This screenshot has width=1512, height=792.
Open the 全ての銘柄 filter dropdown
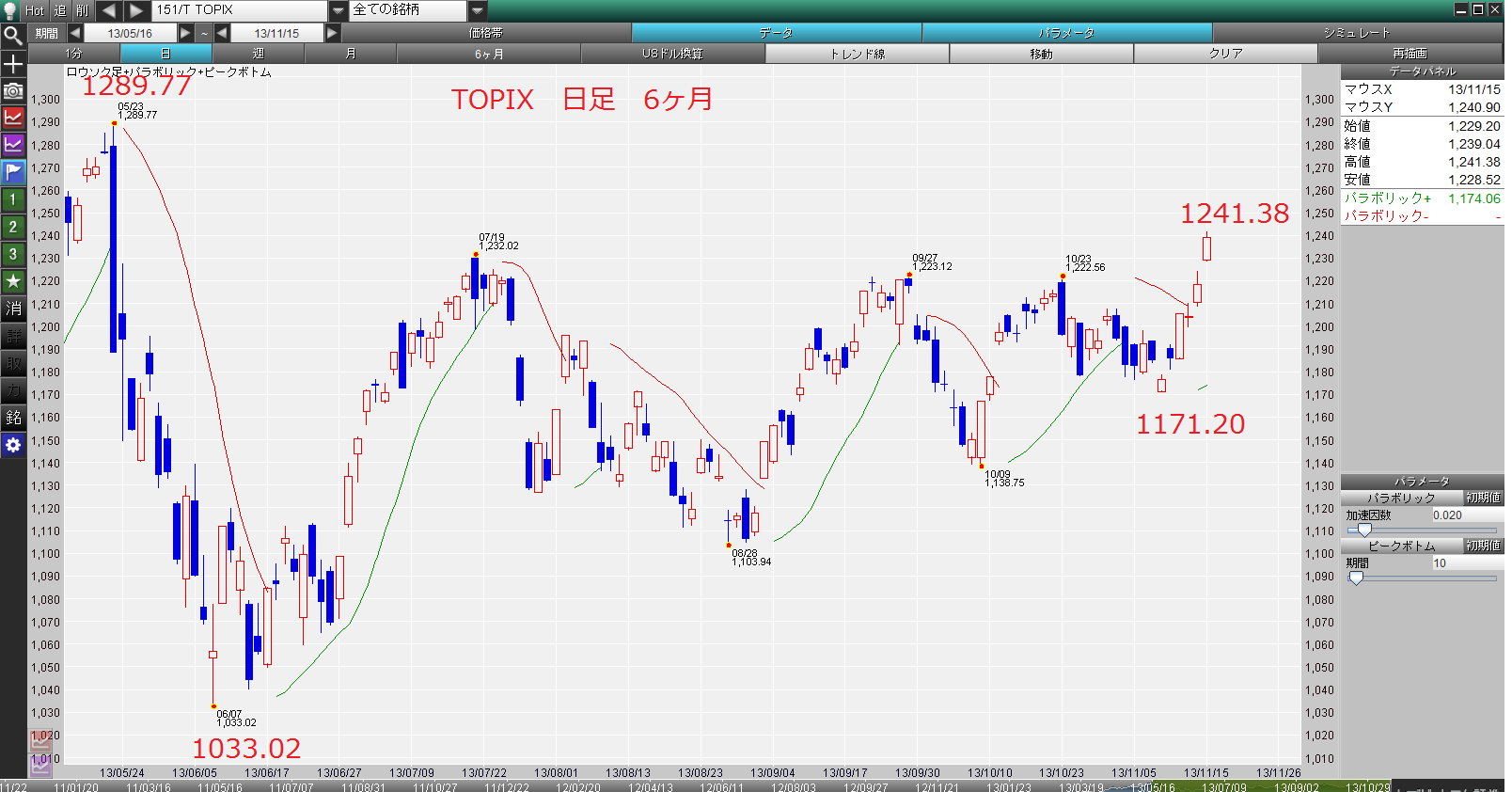coord(477,10)
